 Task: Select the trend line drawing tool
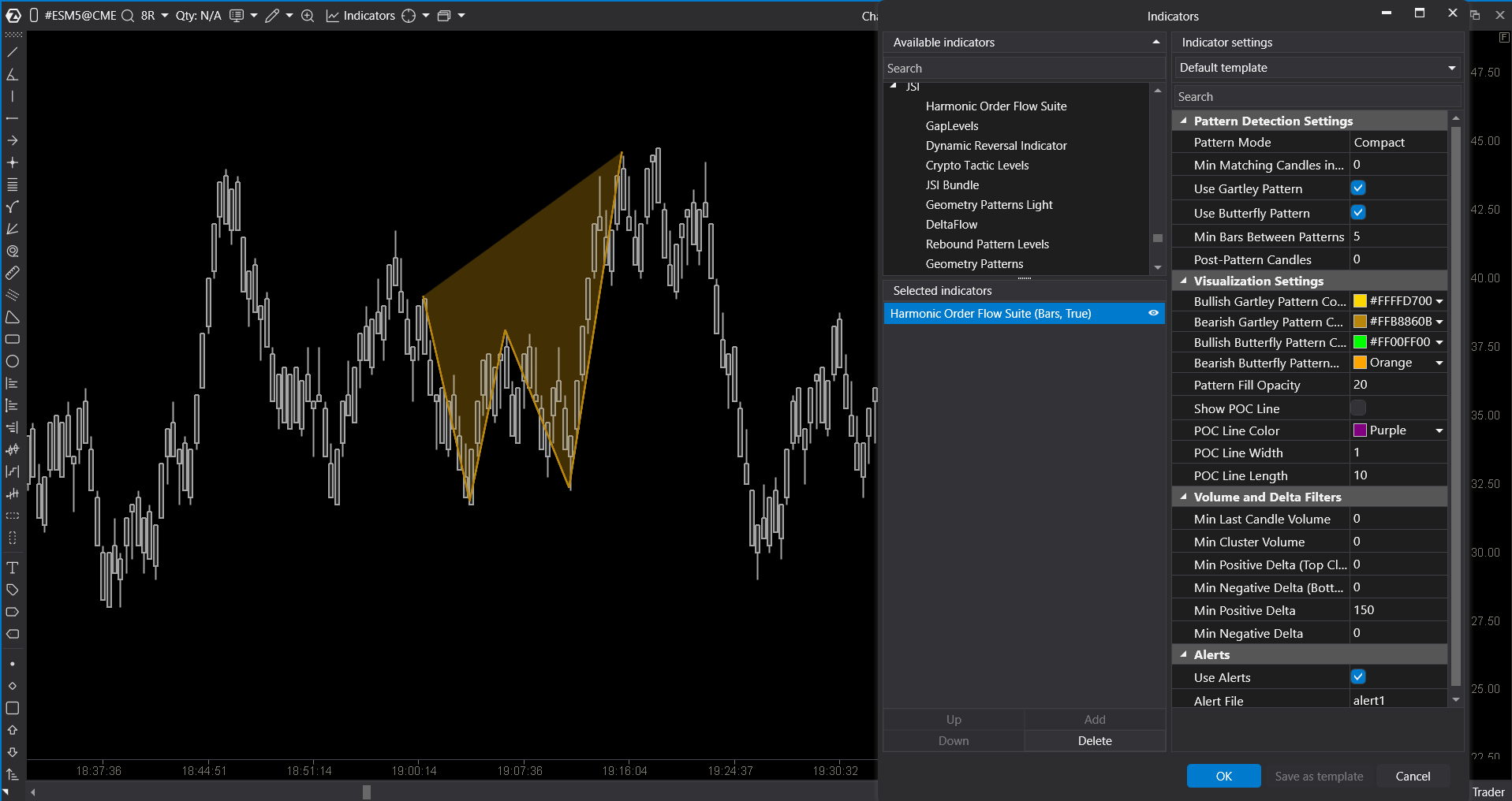point(12,52)
